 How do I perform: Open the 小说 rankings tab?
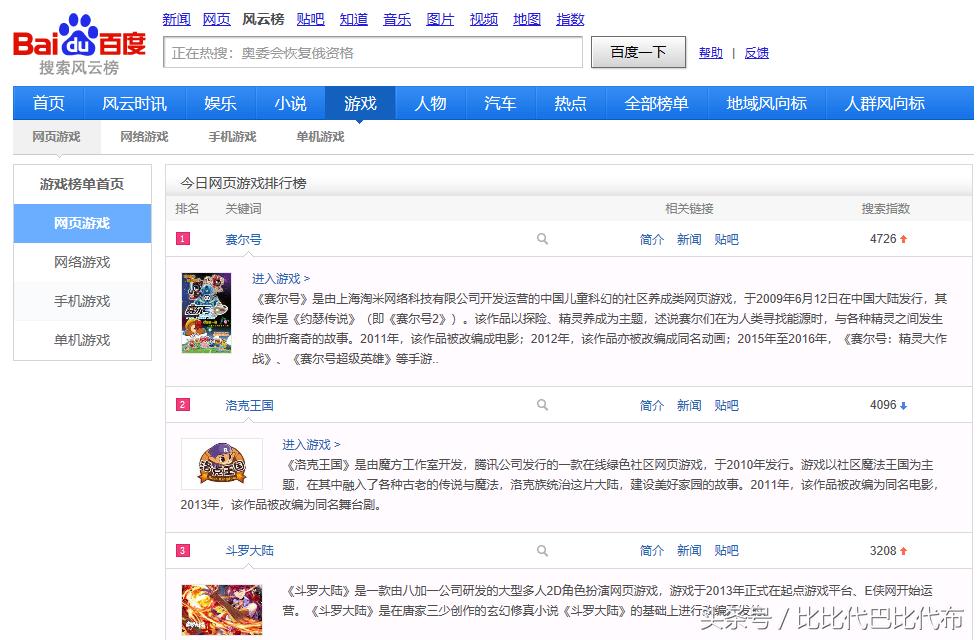[290, 102]
